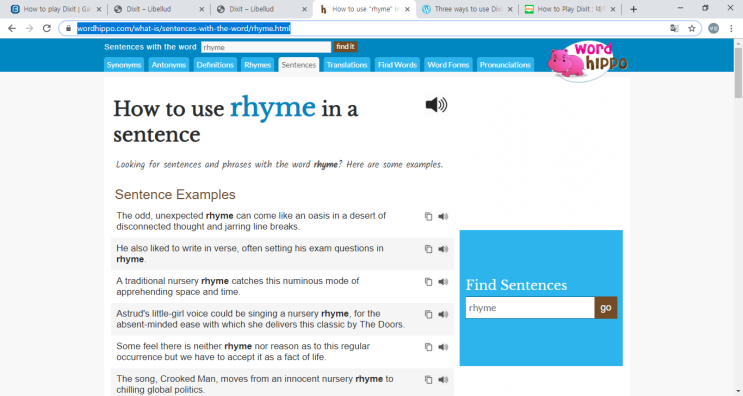Reload the current page
Viewport: 743px width, 396px height.
46,28
